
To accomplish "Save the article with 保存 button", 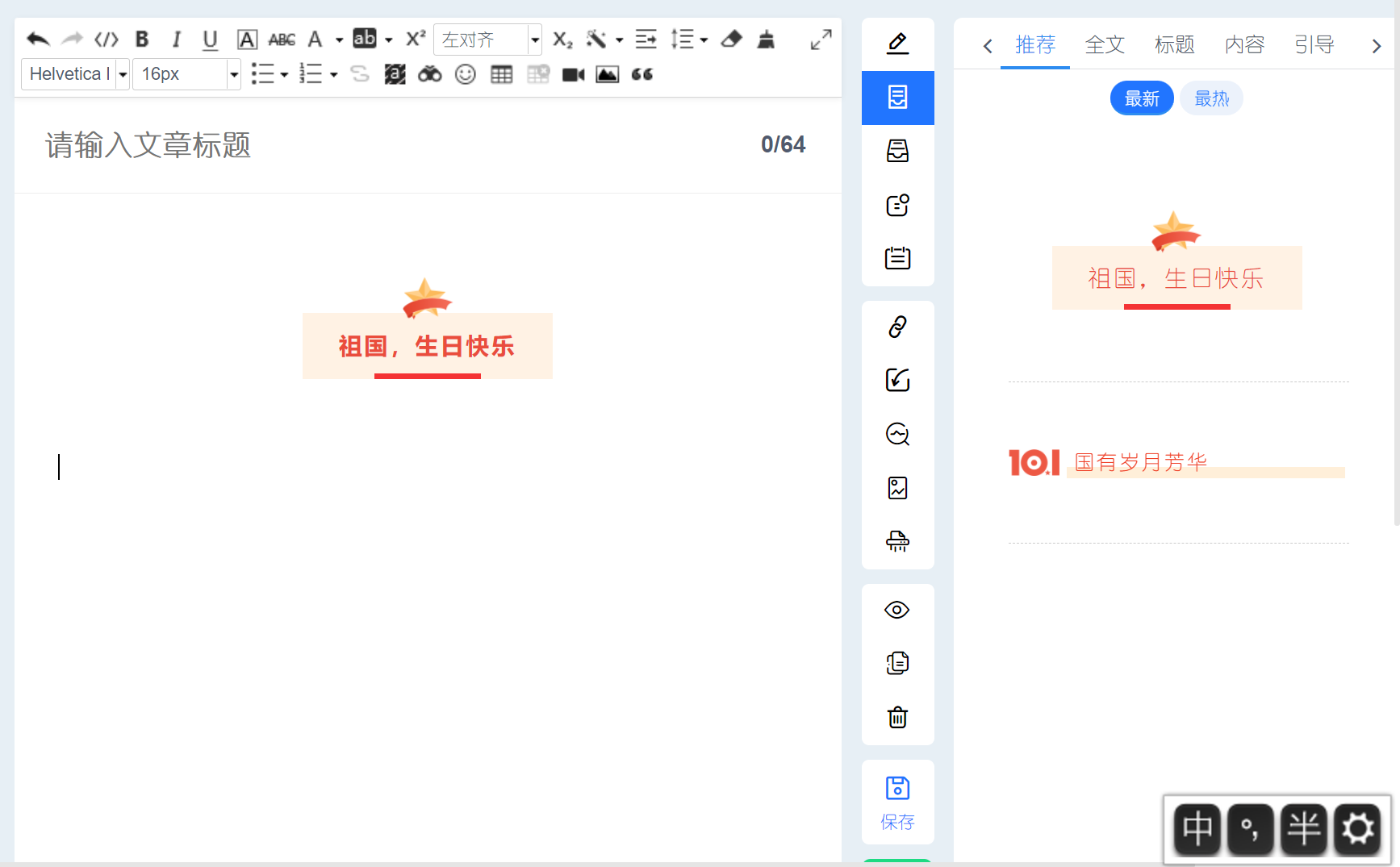I will pyautogui.click(x=897, y=801).
